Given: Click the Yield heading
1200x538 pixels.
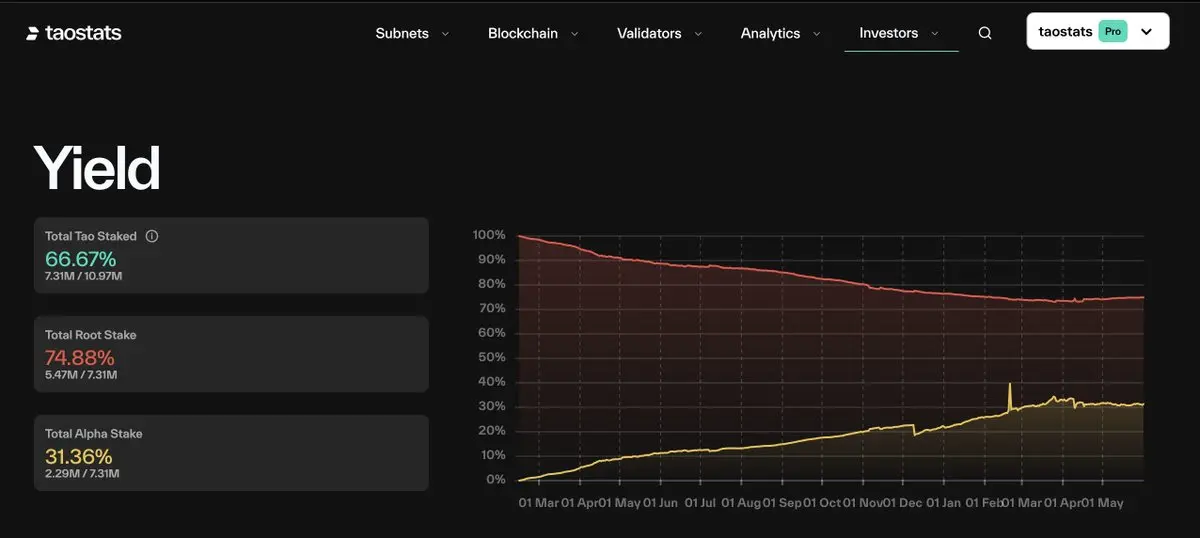Looking at the screenshot, I should (x=97, y=168).
